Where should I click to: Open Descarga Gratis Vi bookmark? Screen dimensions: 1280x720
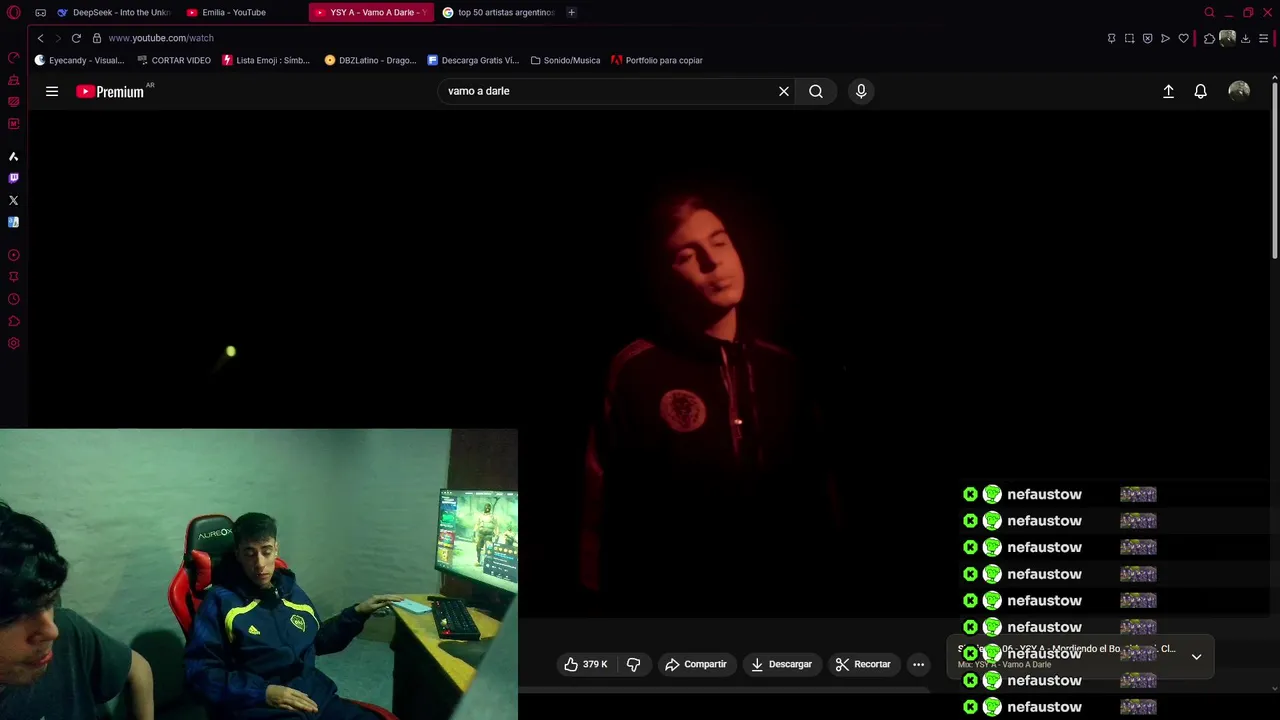click(473, 60)
